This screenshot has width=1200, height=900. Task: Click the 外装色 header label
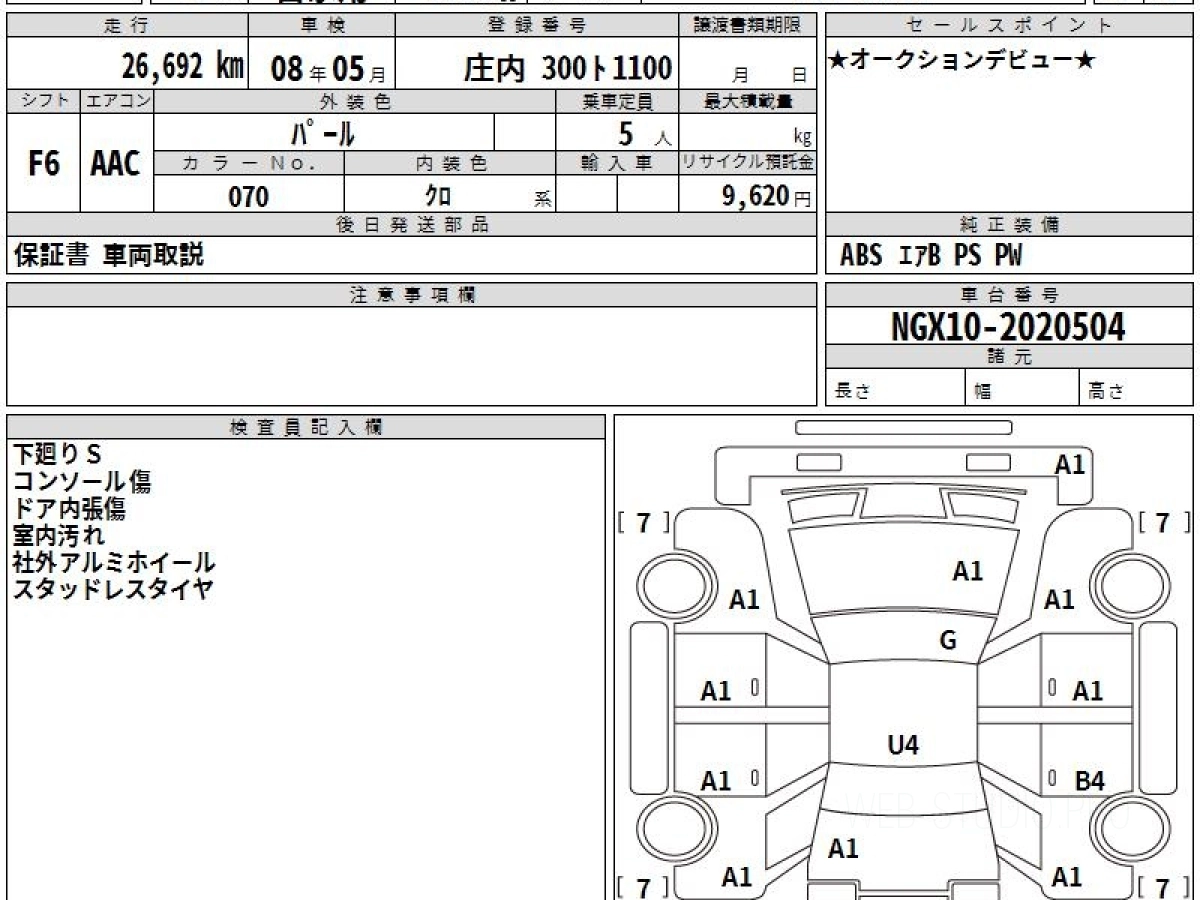(x=355, y=101)
